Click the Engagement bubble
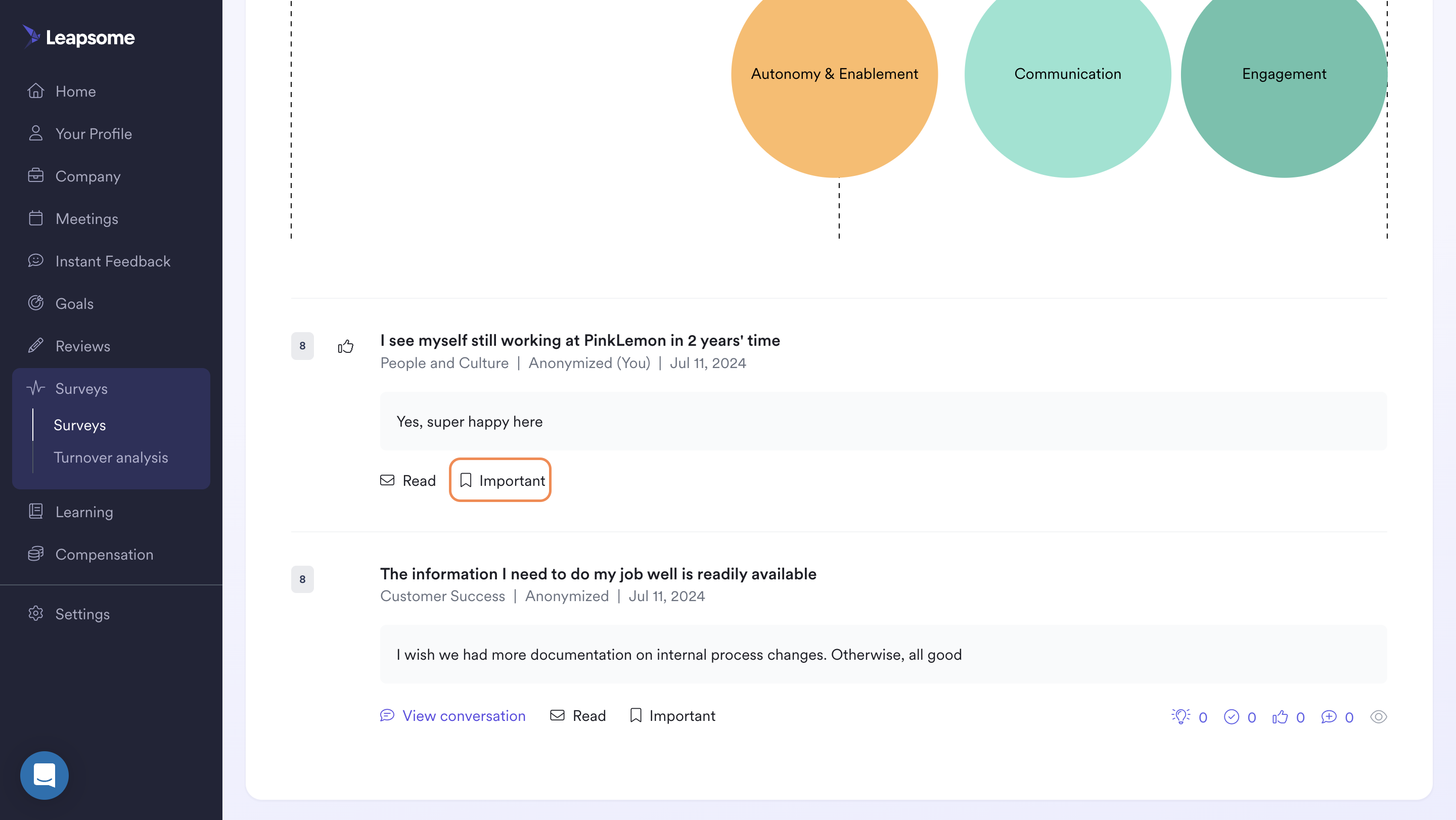This screenshot has height=820, width=1456. [1284, 74]
